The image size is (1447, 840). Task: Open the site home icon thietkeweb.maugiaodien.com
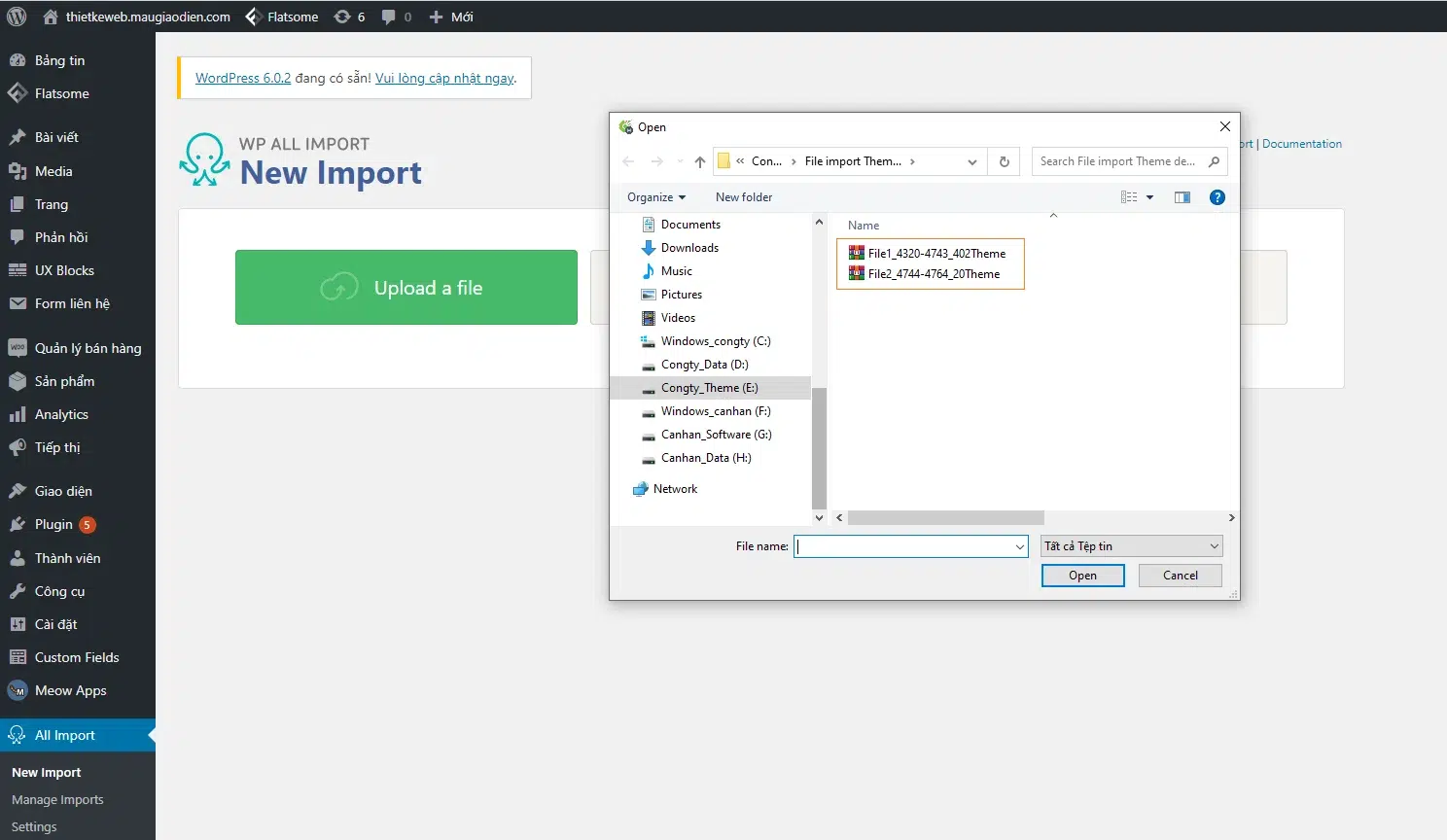pos(137,17)
